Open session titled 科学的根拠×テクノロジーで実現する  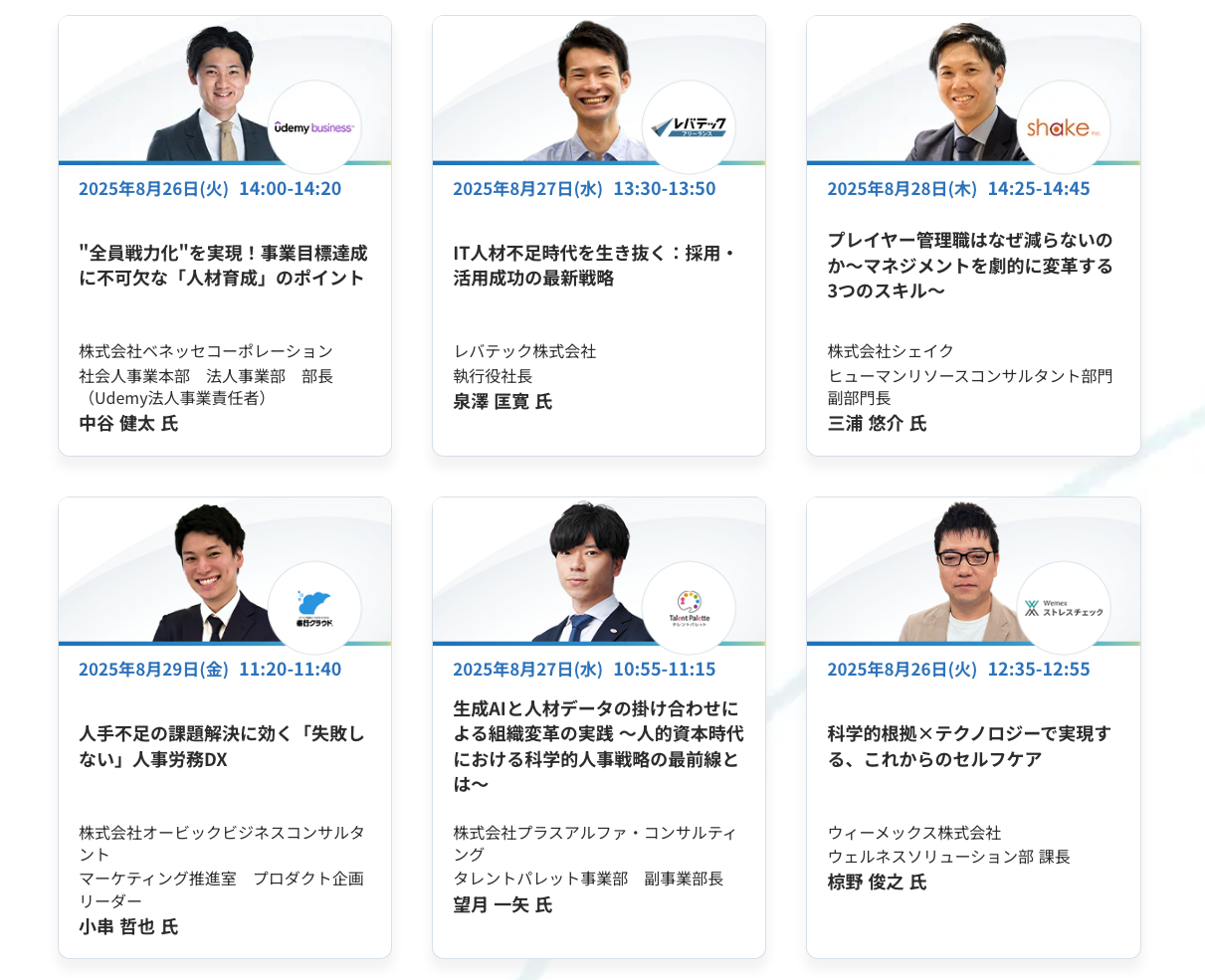[x=969, y=746]
